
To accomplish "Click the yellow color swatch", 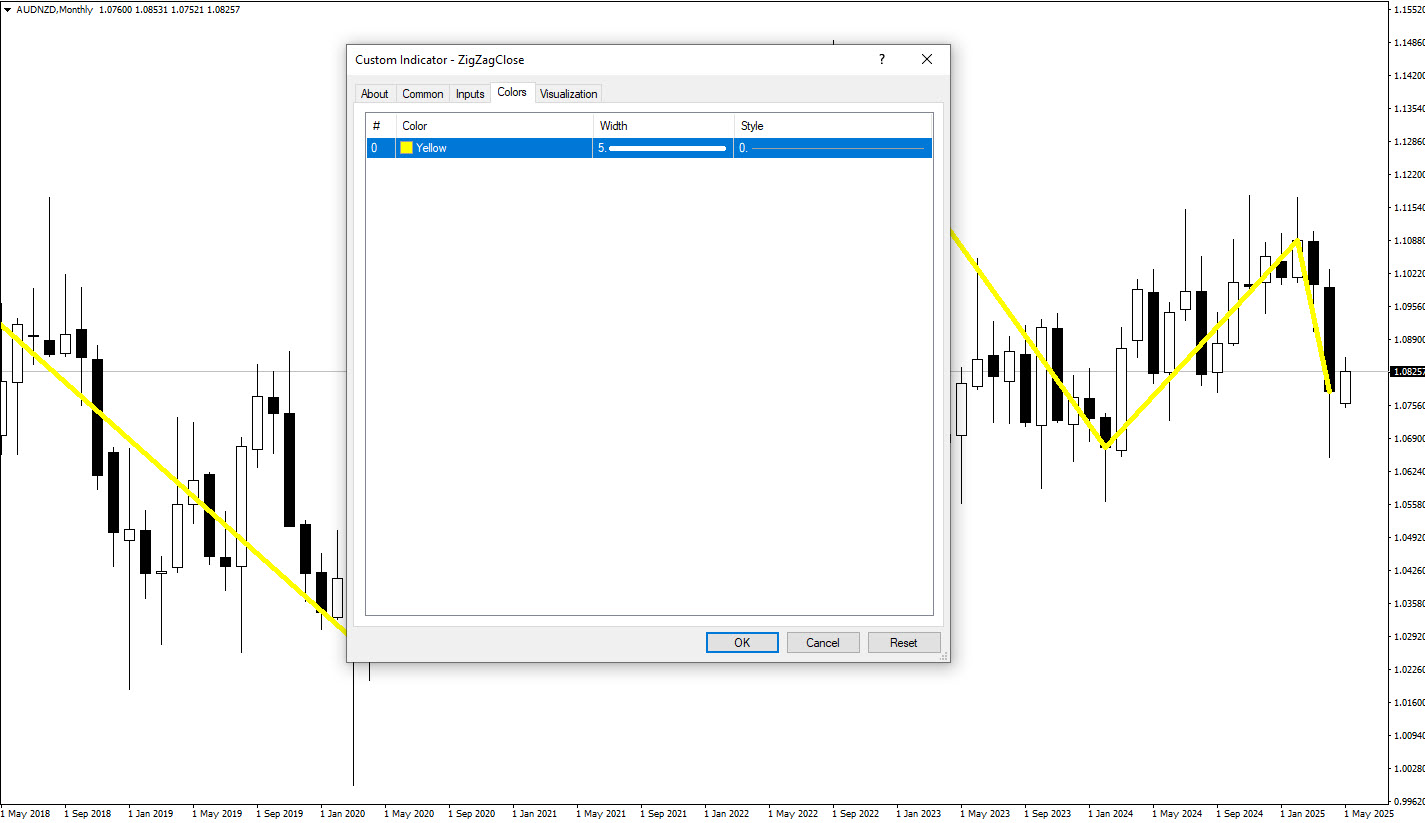I will point(407,148).
